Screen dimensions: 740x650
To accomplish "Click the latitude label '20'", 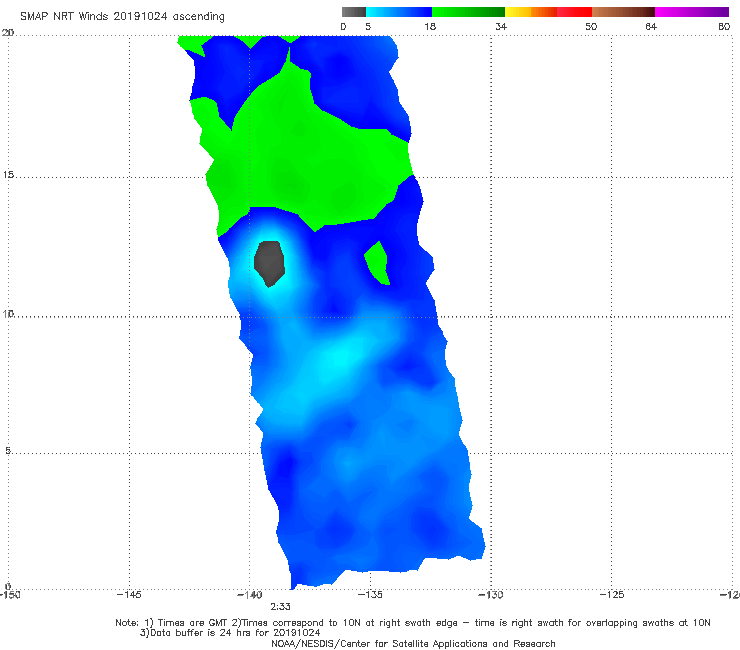I will point(8,32).
